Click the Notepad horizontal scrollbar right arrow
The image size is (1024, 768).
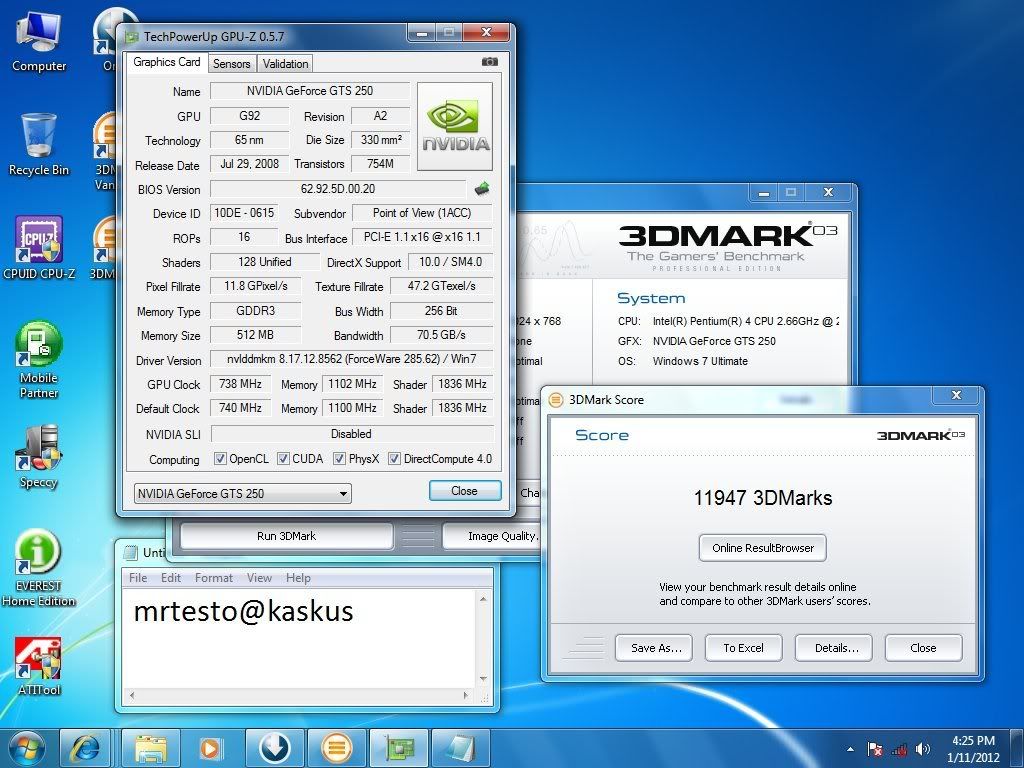pyautogui.click(x=466, y=696)
